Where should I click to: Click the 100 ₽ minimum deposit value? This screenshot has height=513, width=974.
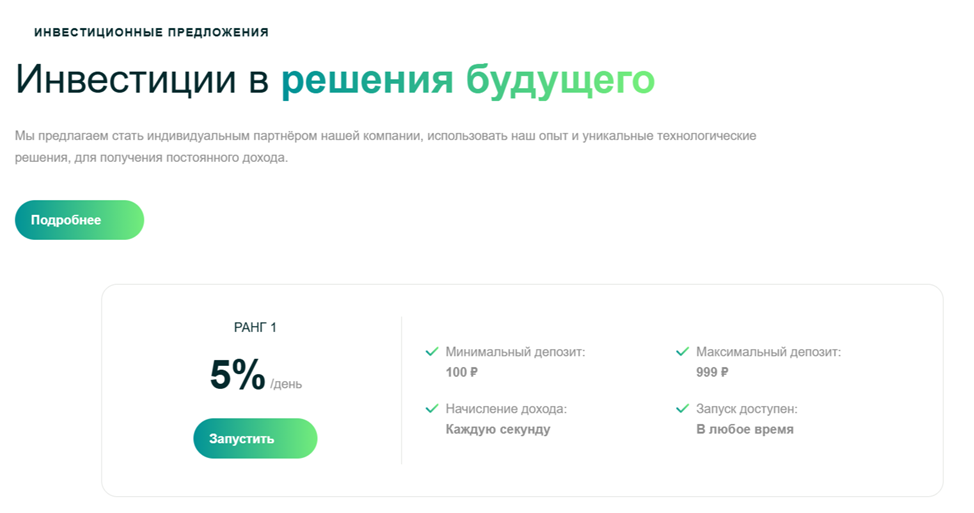(x=462, y=373)
